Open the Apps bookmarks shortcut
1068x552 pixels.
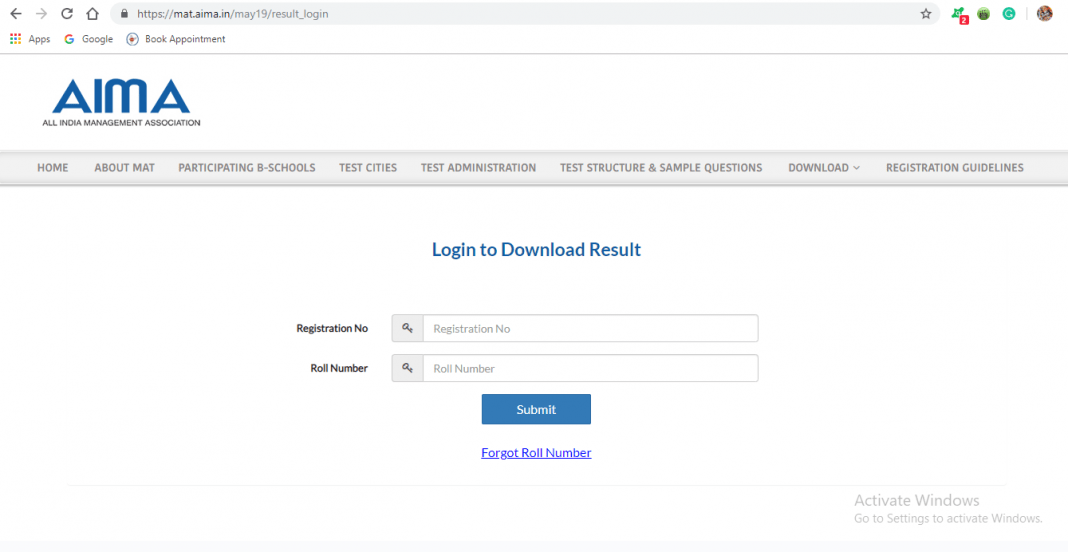(x=30, y=40)
